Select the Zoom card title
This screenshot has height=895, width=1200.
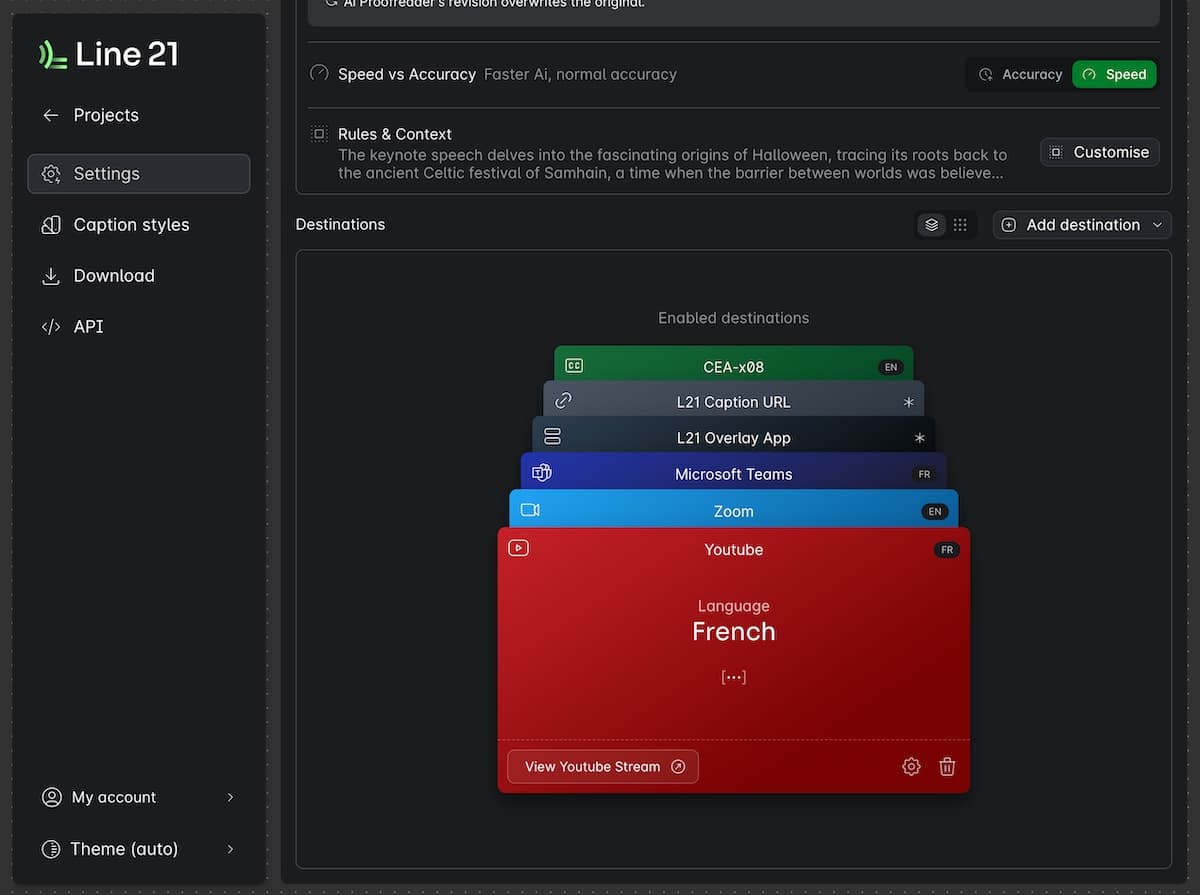tap(734, 511)
